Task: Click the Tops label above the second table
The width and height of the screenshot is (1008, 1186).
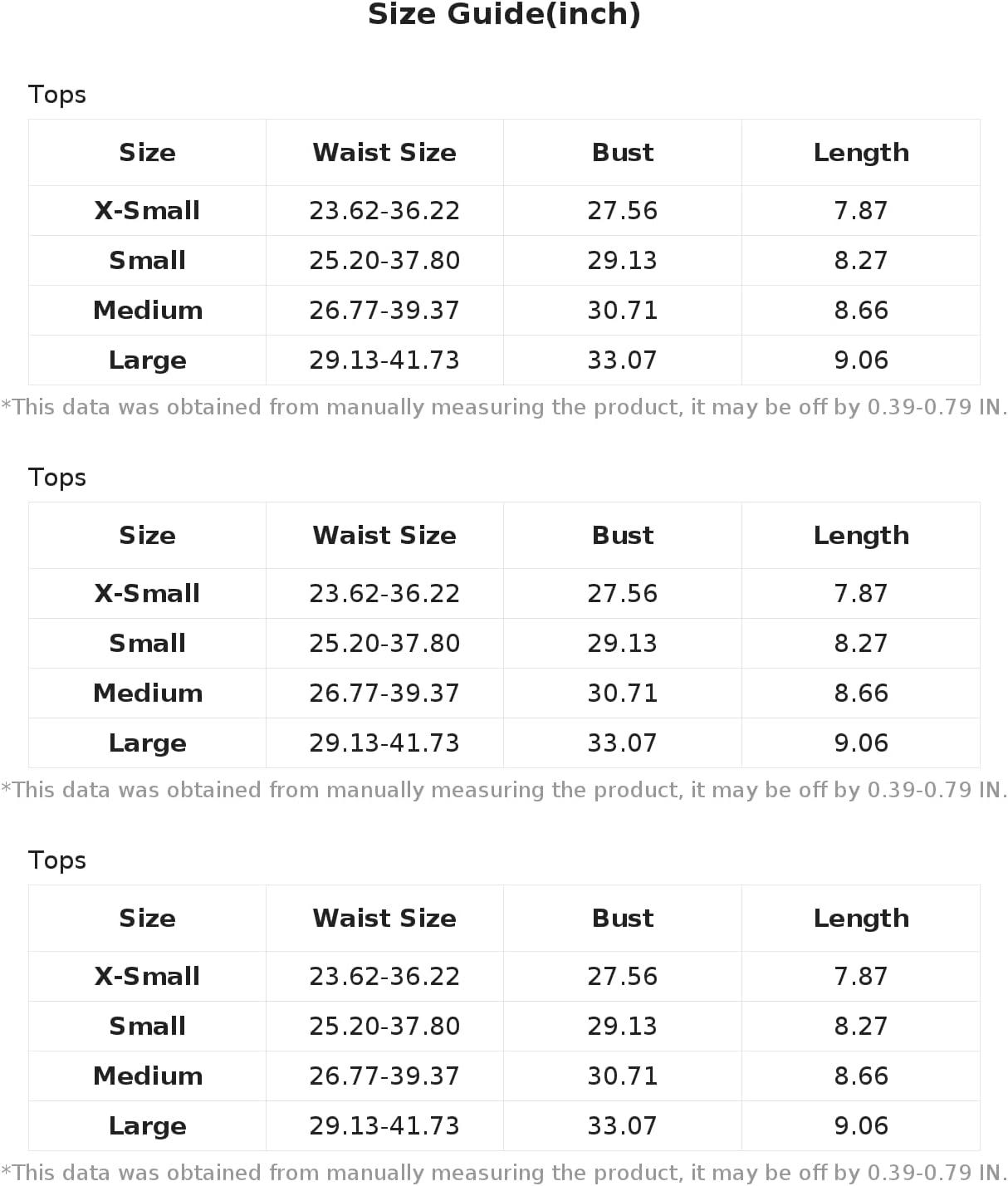Action: [57, 478]
